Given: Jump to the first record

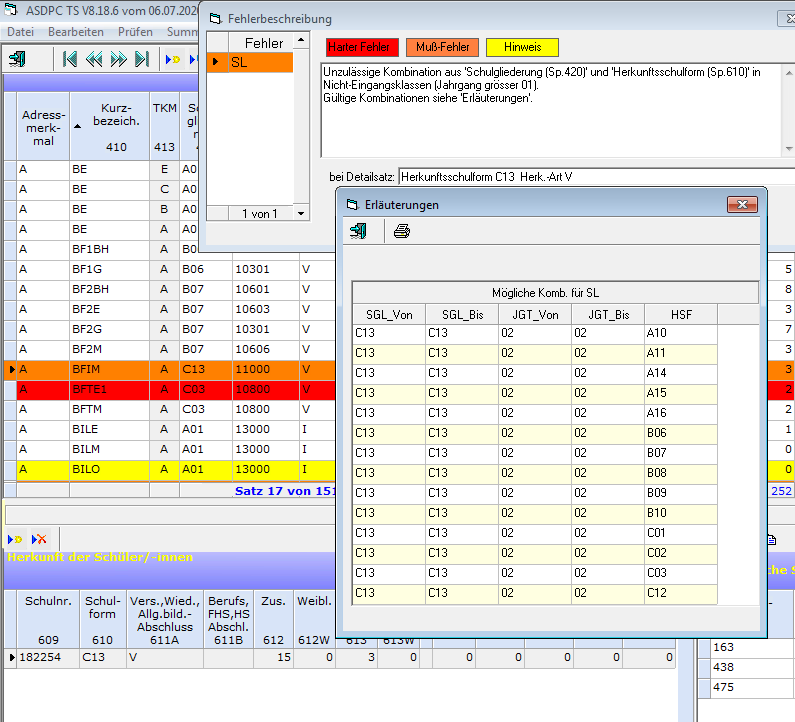Looking at the screenshot, I should pyautogui.click(x=70, y=59).
